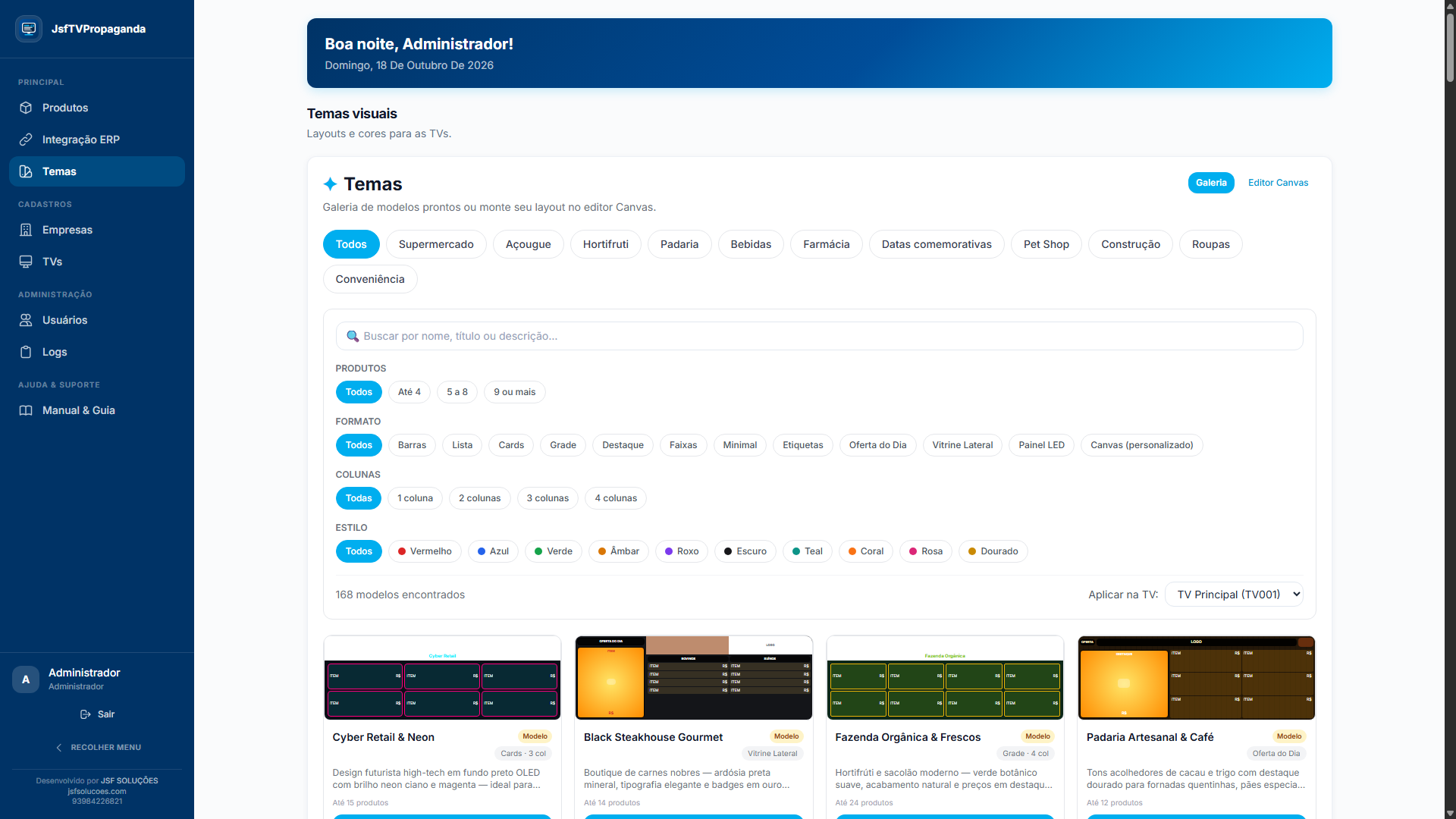Click the JsfTVPropaganda logo icon
The image size is (1456, 819).
click(x=29, y=29)
